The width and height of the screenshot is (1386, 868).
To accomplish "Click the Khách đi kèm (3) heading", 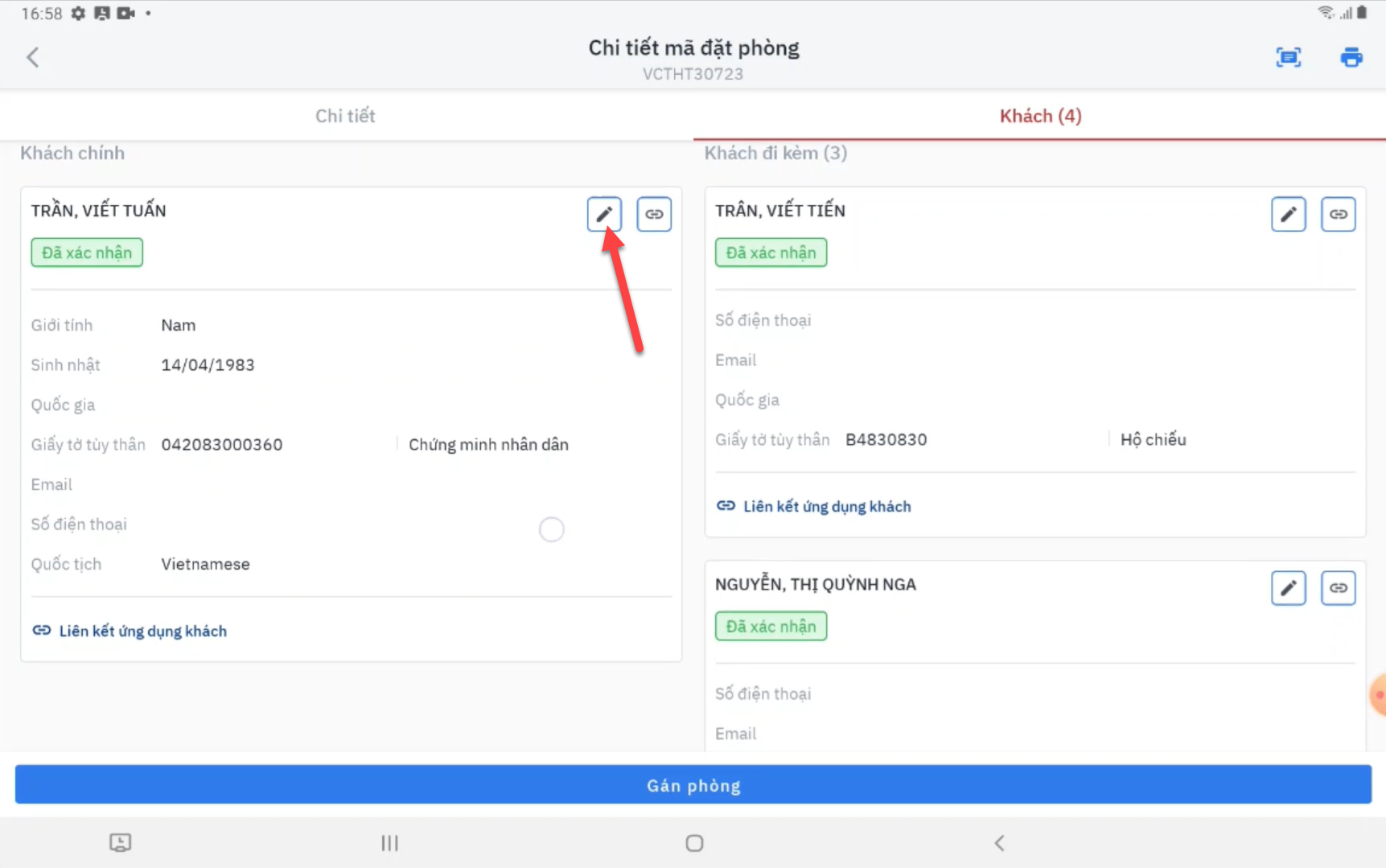I will (x=775, y=153).
